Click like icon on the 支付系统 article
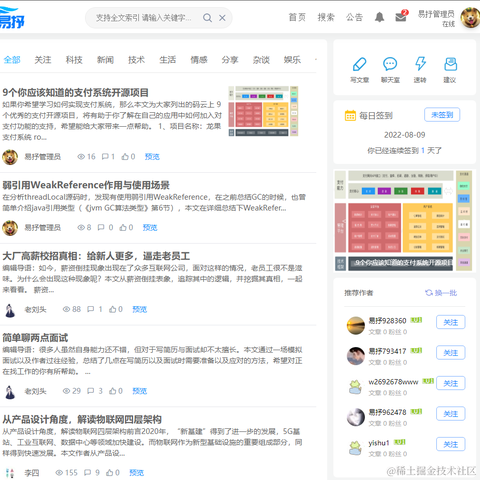480x480 pixels. point(125,156)
